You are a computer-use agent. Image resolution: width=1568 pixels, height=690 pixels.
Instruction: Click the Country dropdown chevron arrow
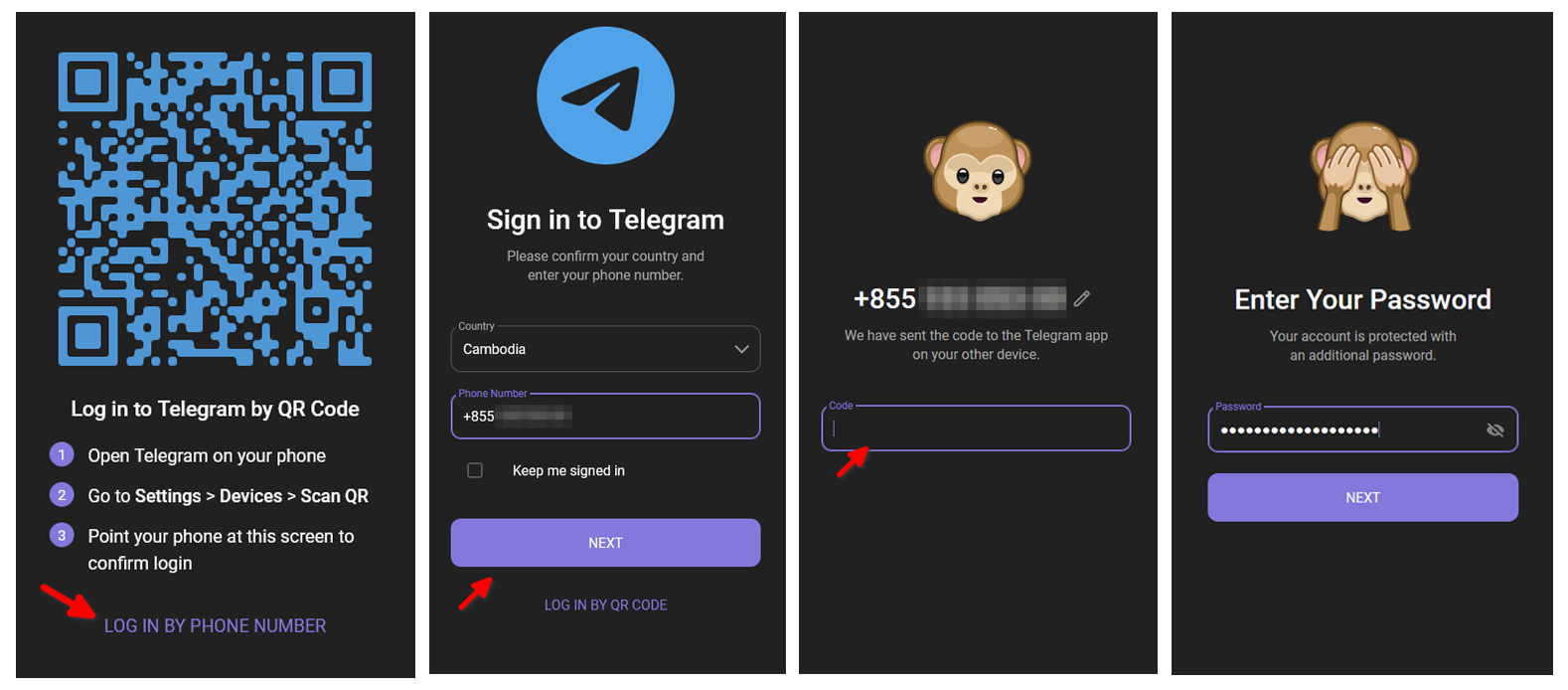(x=741, y=349)
